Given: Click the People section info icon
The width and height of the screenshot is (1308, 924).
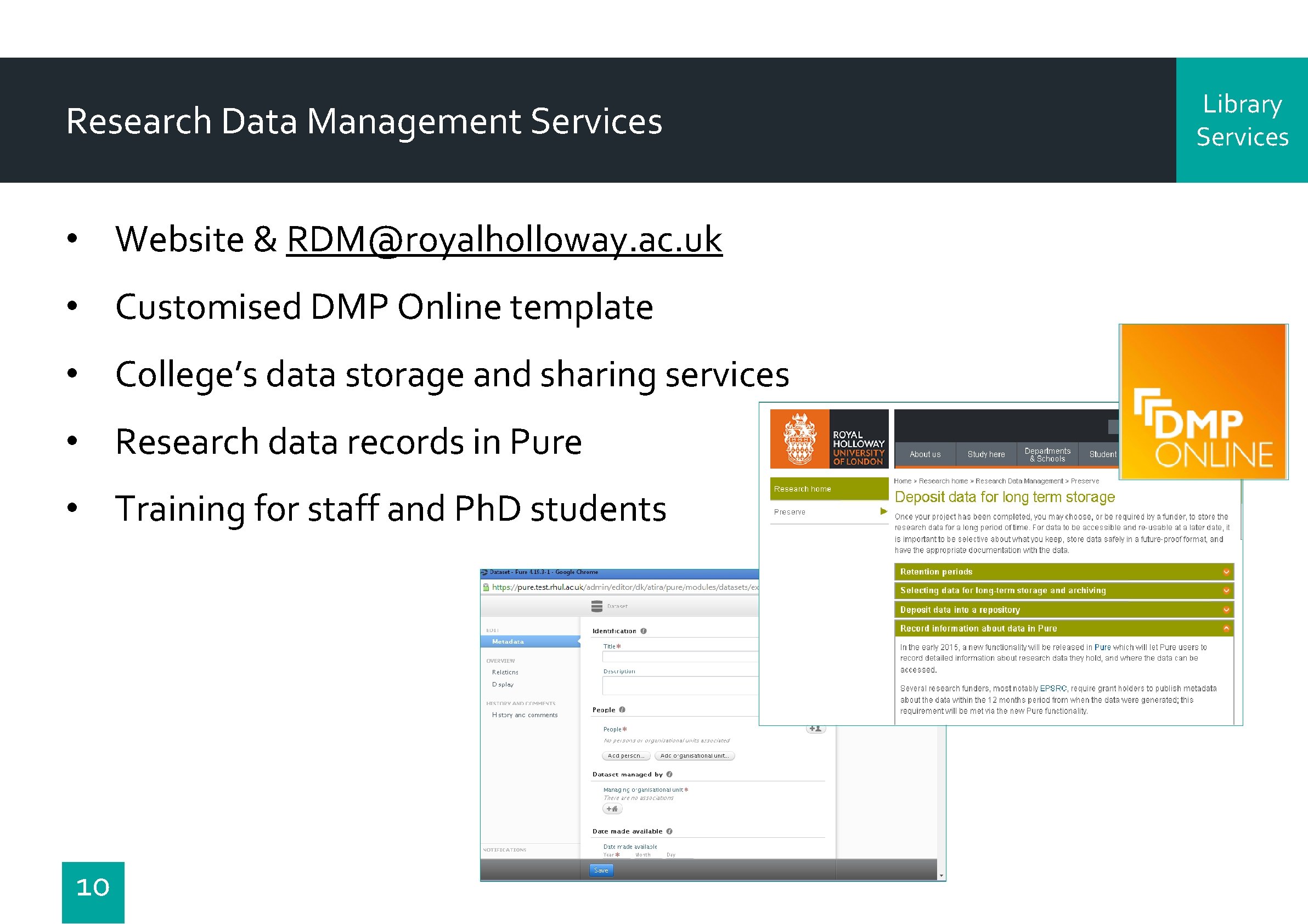Looking at the screenshot, I should pyautogui.click(x=622, y=710).
